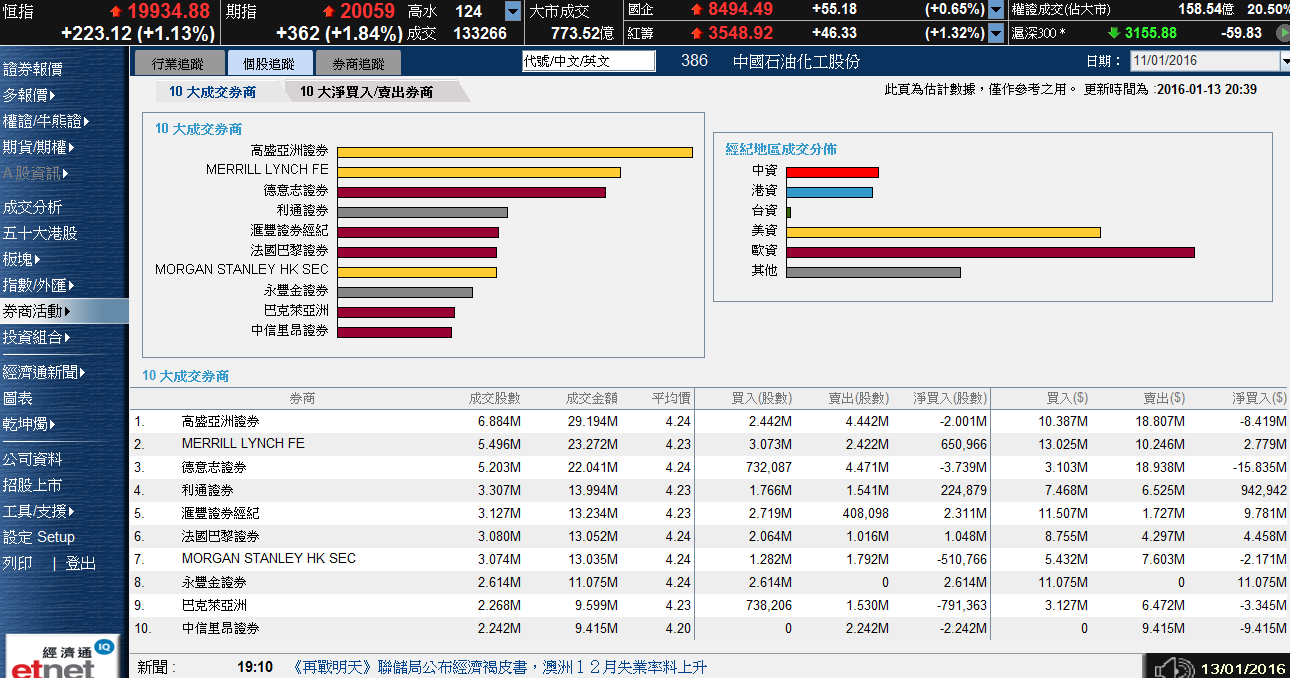Click 淨買入(股數) column header
The height and width of the screenshot is (678, 1290).
[x=950, y=399]
